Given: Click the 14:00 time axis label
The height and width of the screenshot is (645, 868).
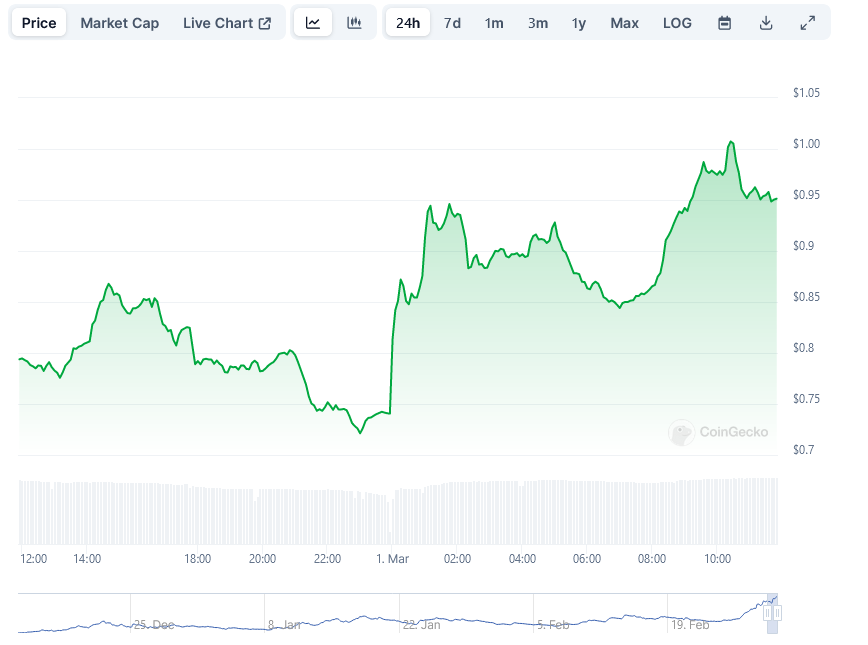Looking at the screenshot, I should (87, 559).
